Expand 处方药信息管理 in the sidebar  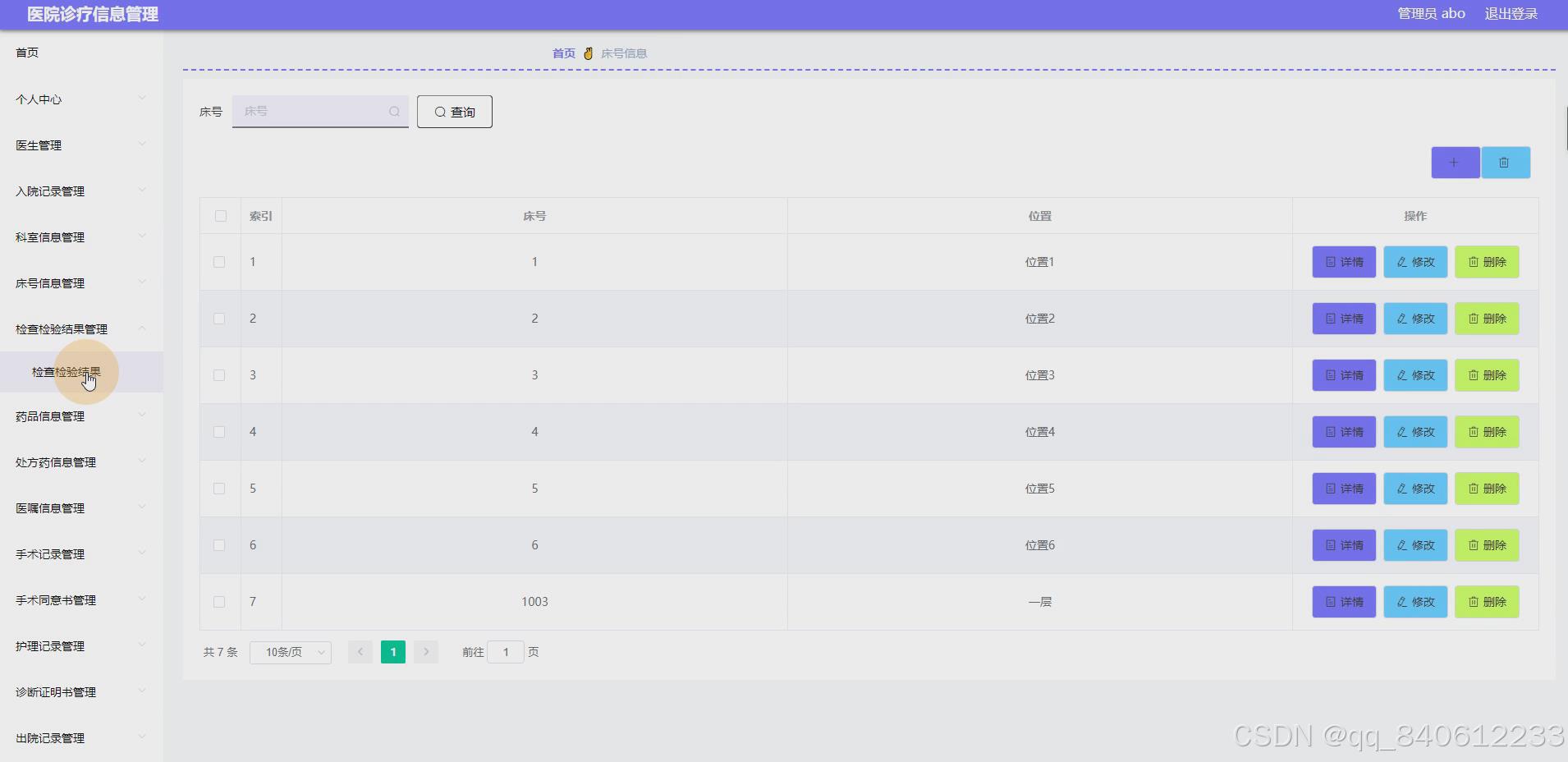tap(81, 462)
